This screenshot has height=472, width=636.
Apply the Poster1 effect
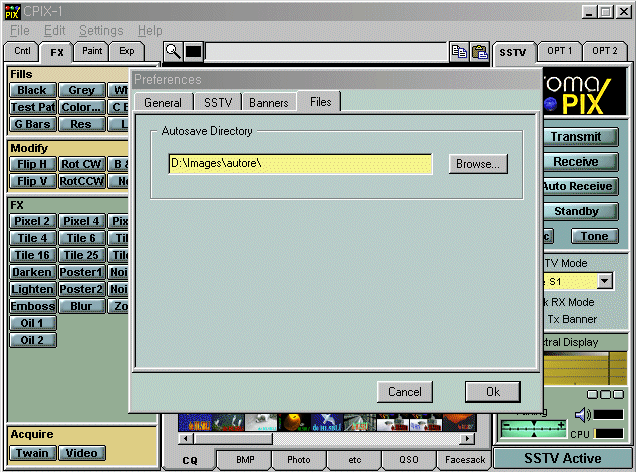tap(82, 272)
